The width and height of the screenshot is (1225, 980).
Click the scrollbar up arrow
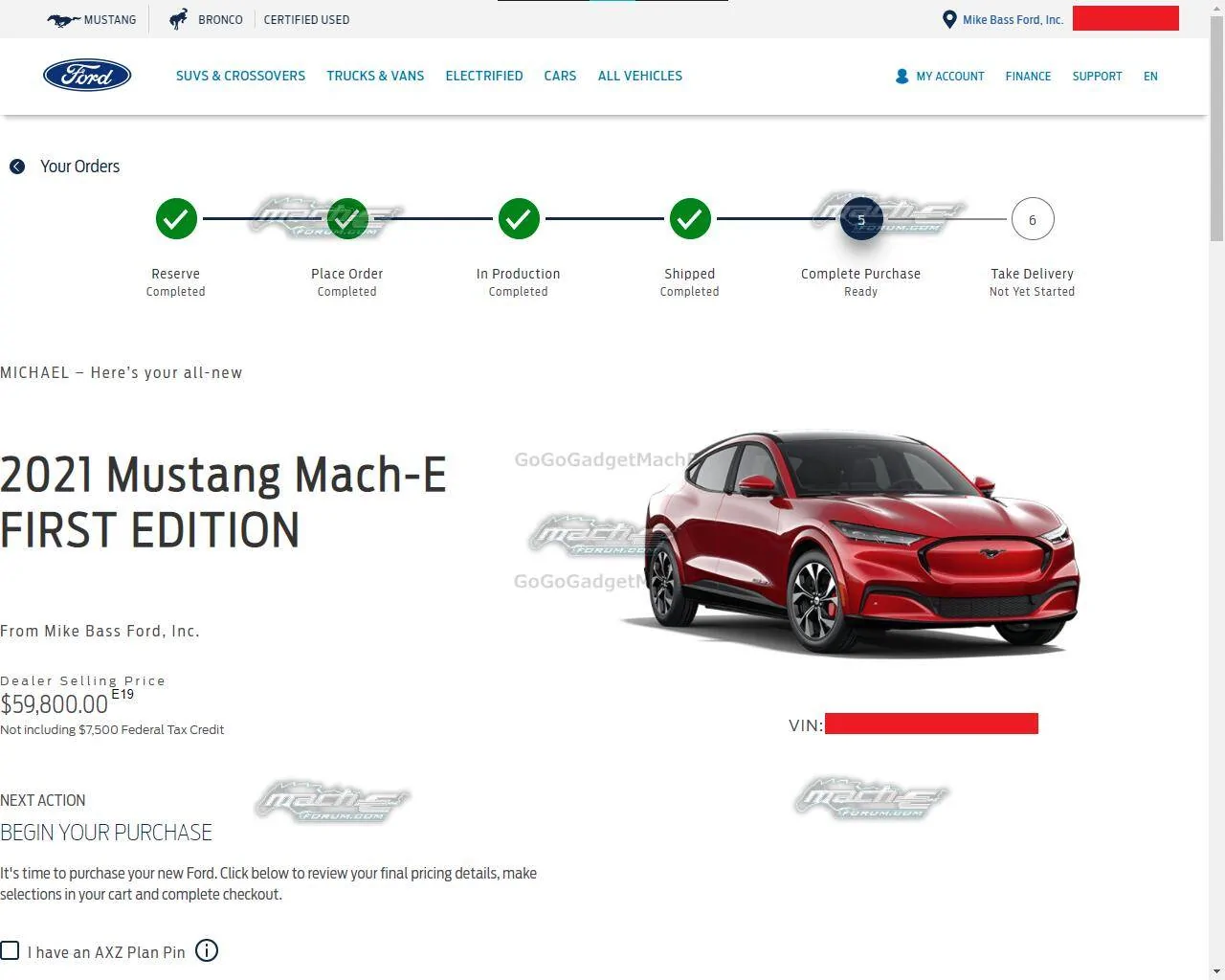[x=1216, y=8]
